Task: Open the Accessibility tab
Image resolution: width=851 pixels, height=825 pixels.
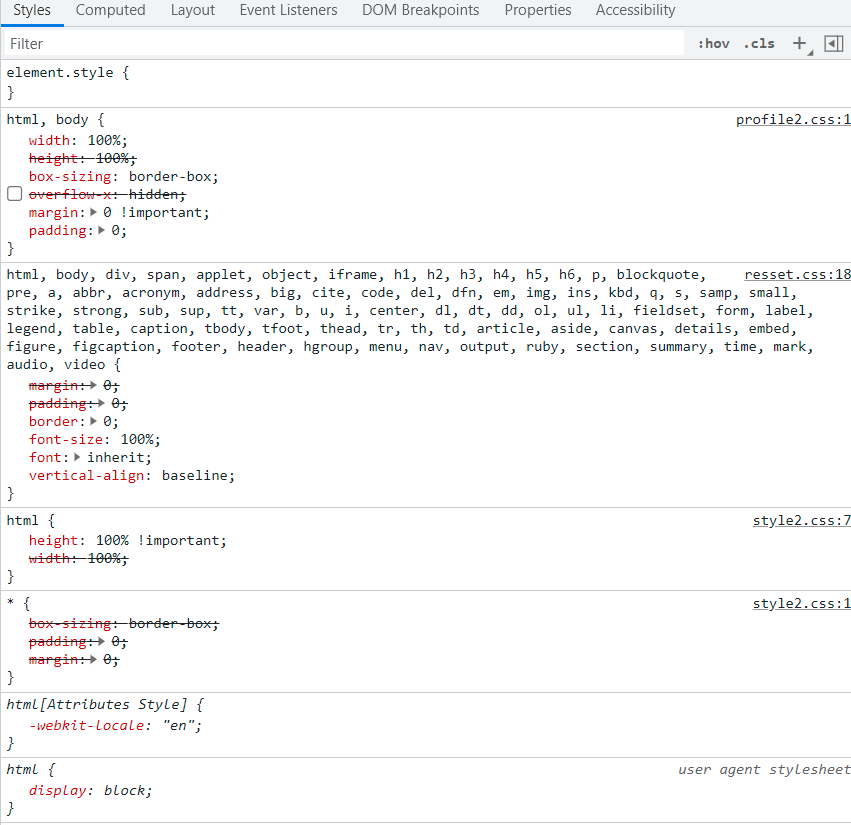Action: tap(636, 10)
